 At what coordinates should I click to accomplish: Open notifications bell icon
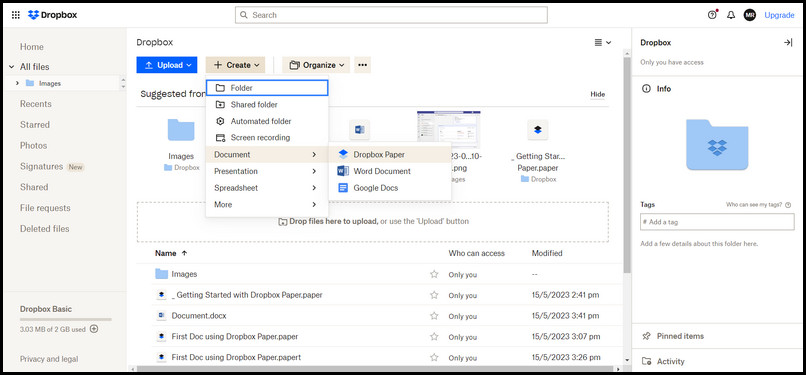pos(730,15)
